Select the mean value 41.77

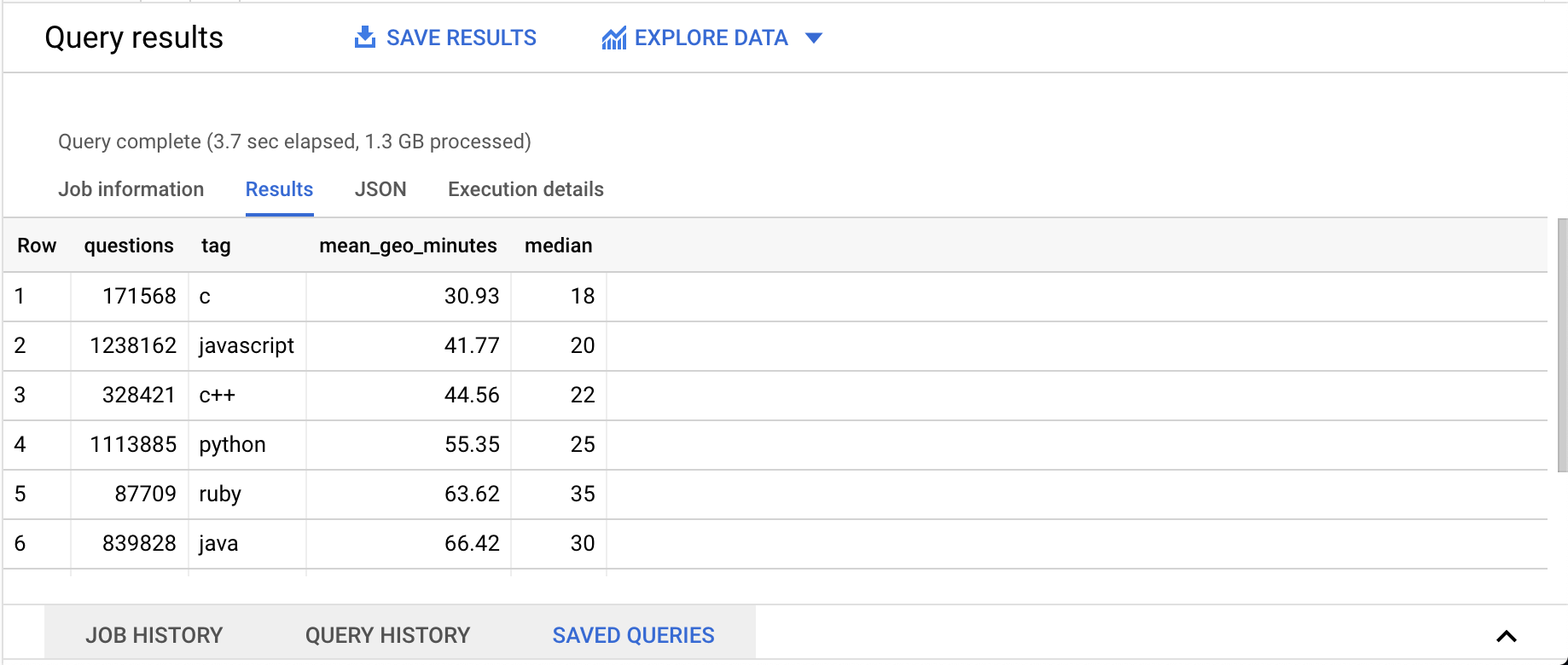click(x=409, y=346)
